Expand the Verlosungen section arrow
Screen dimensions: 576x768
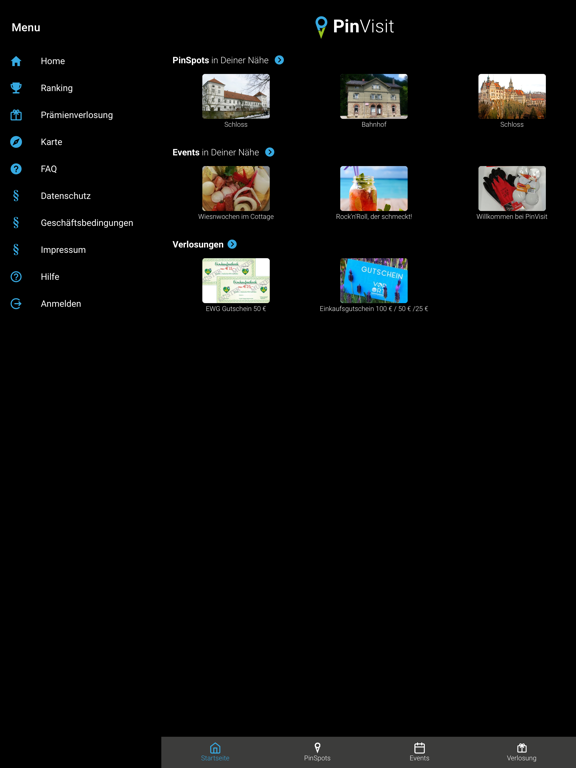232,244
